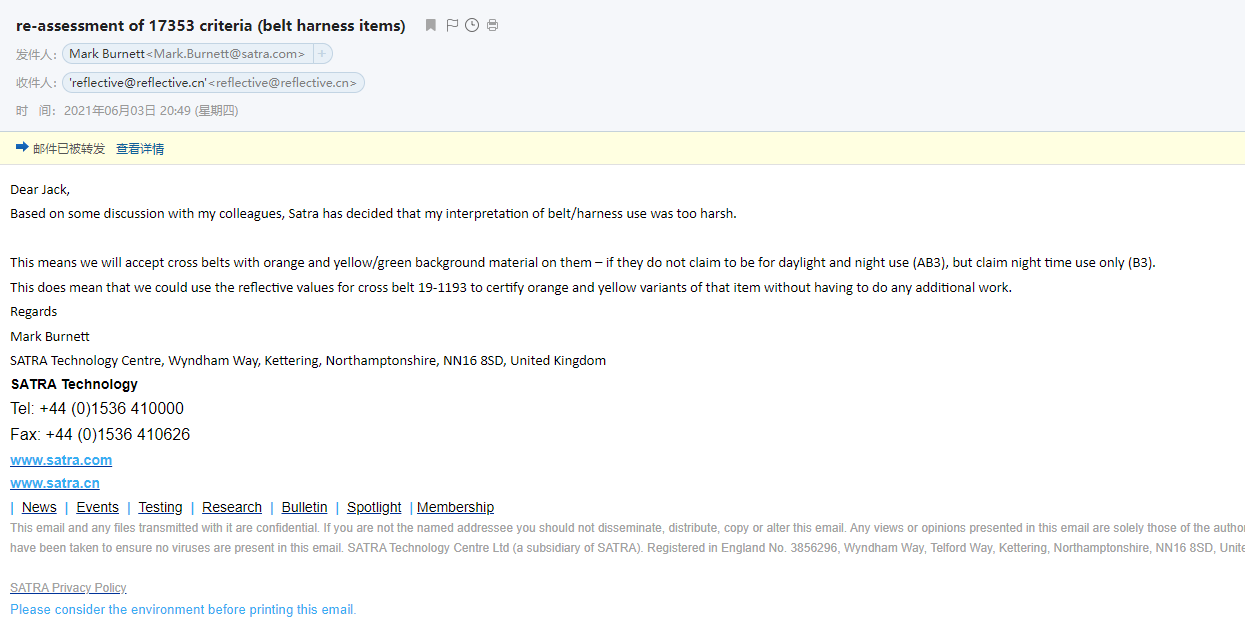
Task: Visit www.satra.com
Action: tap(61, 459)
